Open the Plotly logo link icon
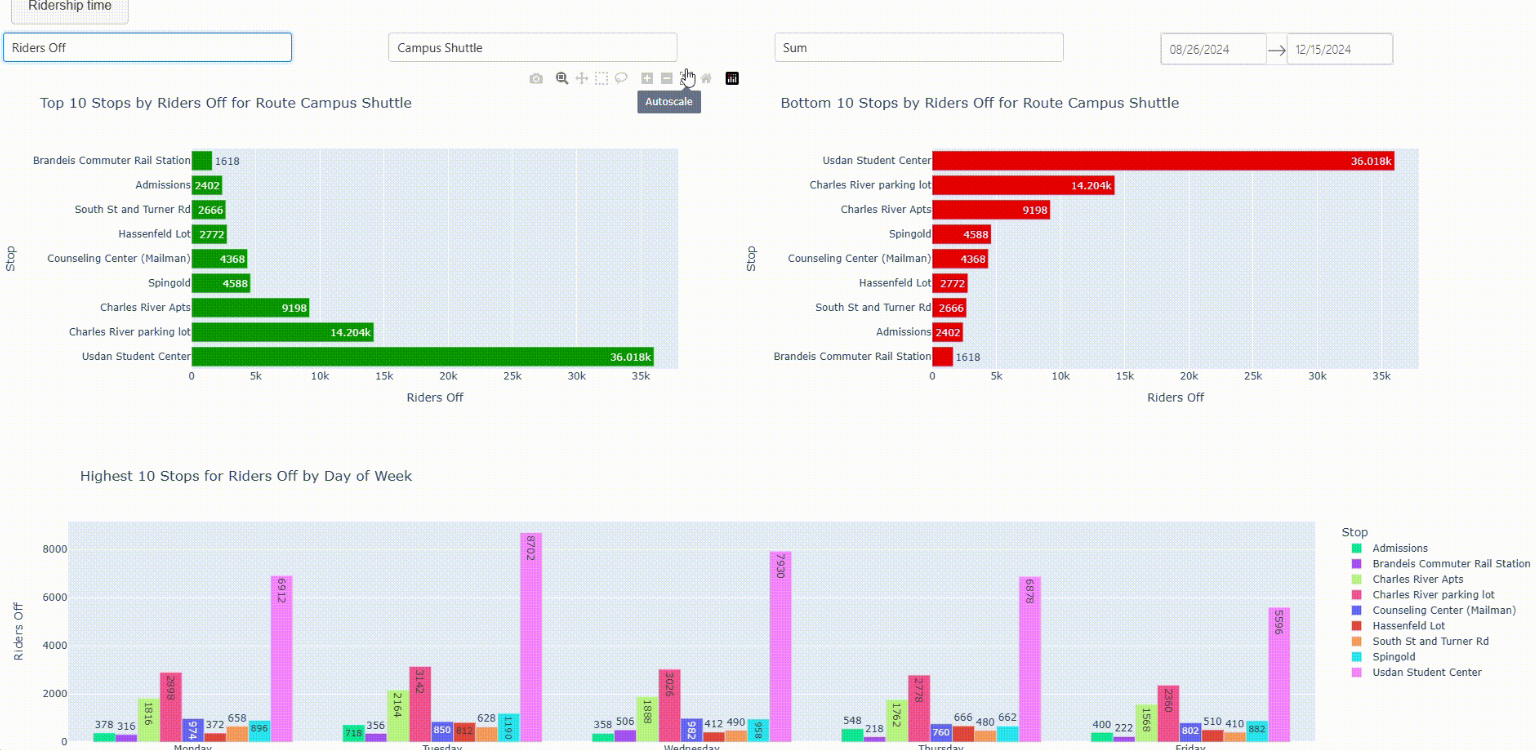Image resolution: width=1536 pixels, height=750 pixels. (732, 78)
